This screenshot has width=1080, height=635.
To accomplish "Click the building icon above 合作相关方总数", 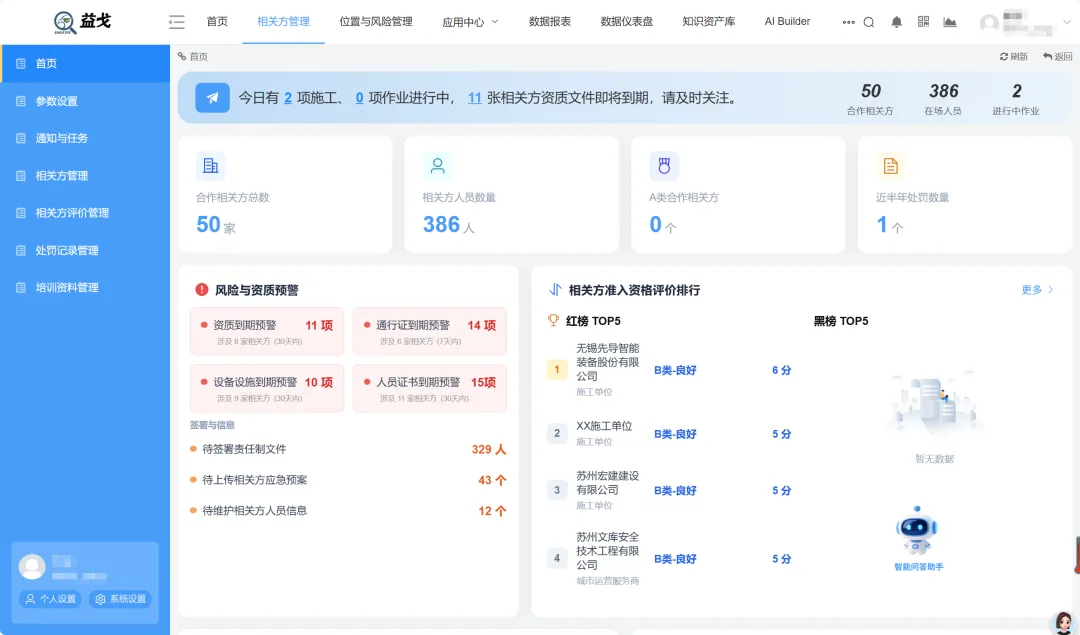I will pyautogui.click(x=210, y=165).
